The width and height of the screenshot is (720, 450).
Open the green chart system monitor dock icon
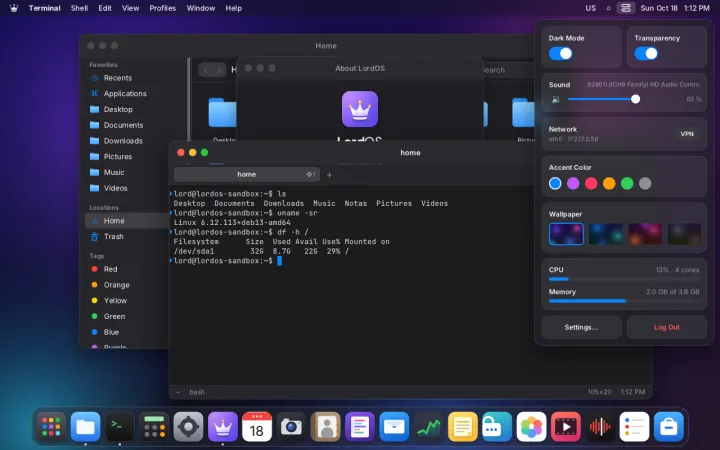coord(428,427)
